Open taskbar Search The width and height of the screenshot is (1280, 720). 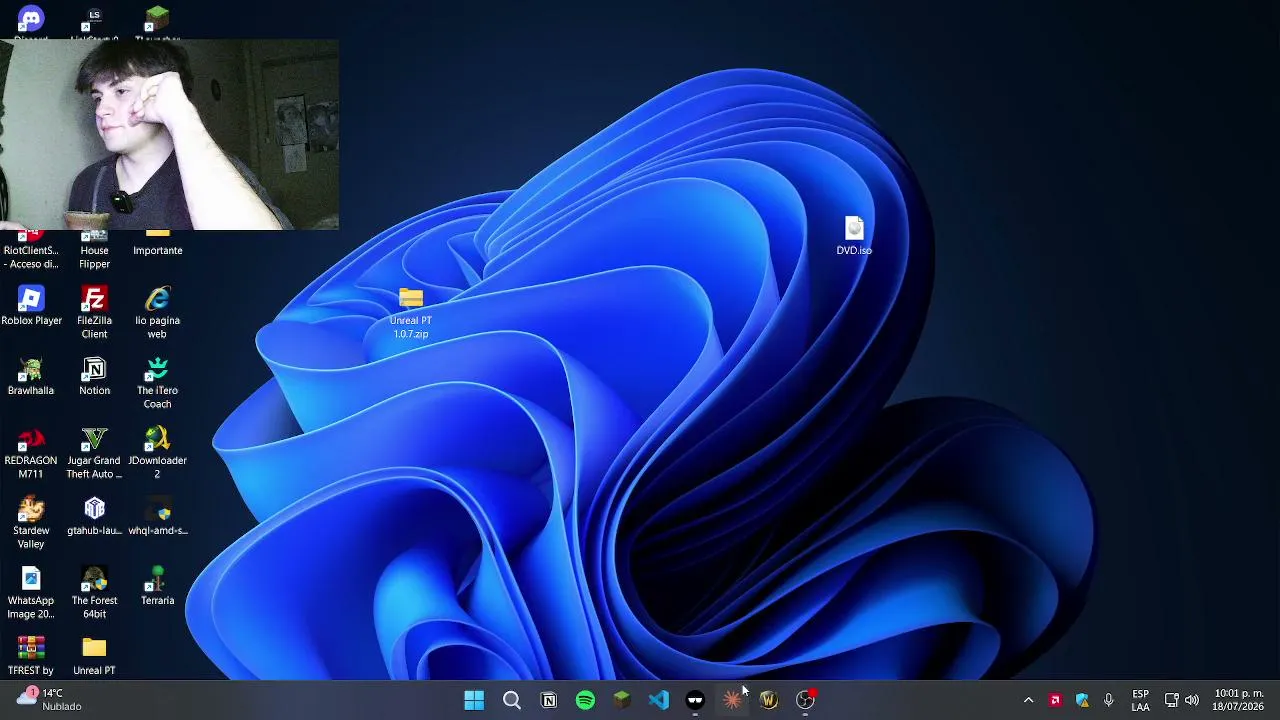click(x=511, y=700)
